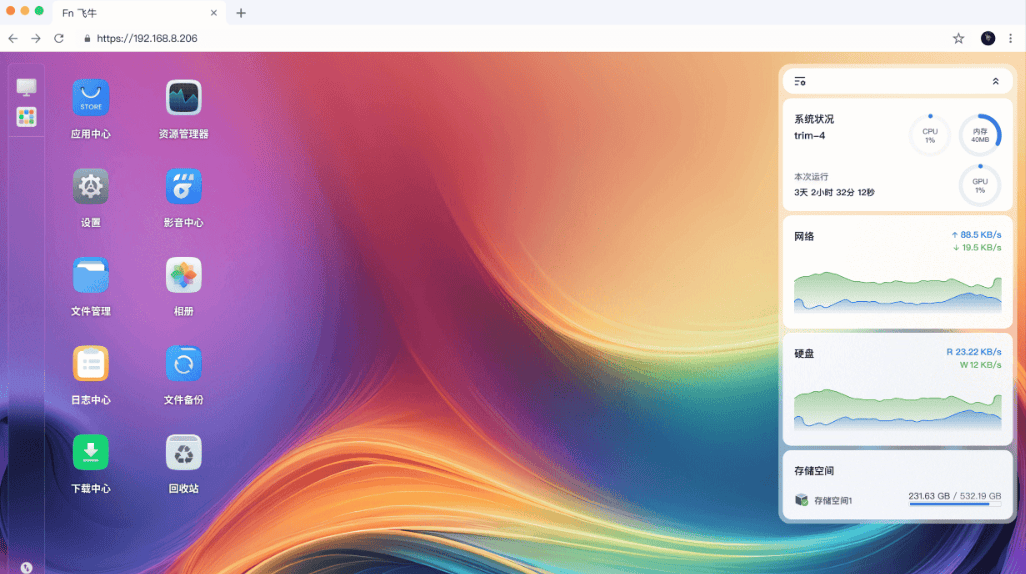
Task: Show the desktop via the sidebar monitor icon
Action: tap(26, 87)
